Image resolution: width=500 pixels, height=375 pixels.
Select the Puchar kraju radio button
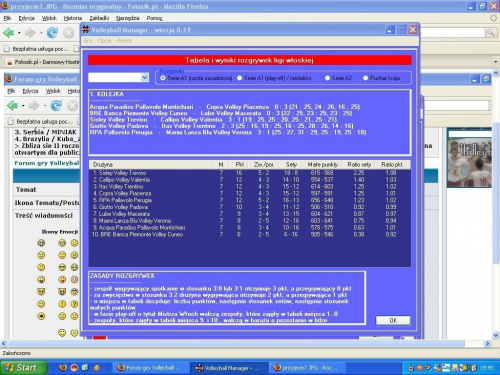coord(365,78)
